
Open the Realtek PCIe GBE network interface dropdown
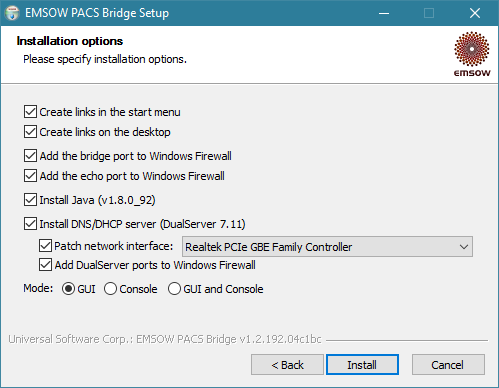pyautogui.click(x=327, y=247)
